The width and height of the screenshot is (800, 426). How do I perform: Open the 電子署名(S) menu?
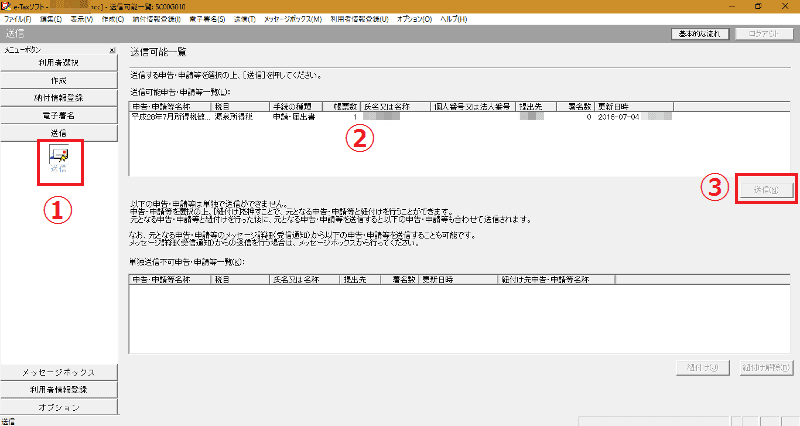(207, 19)
